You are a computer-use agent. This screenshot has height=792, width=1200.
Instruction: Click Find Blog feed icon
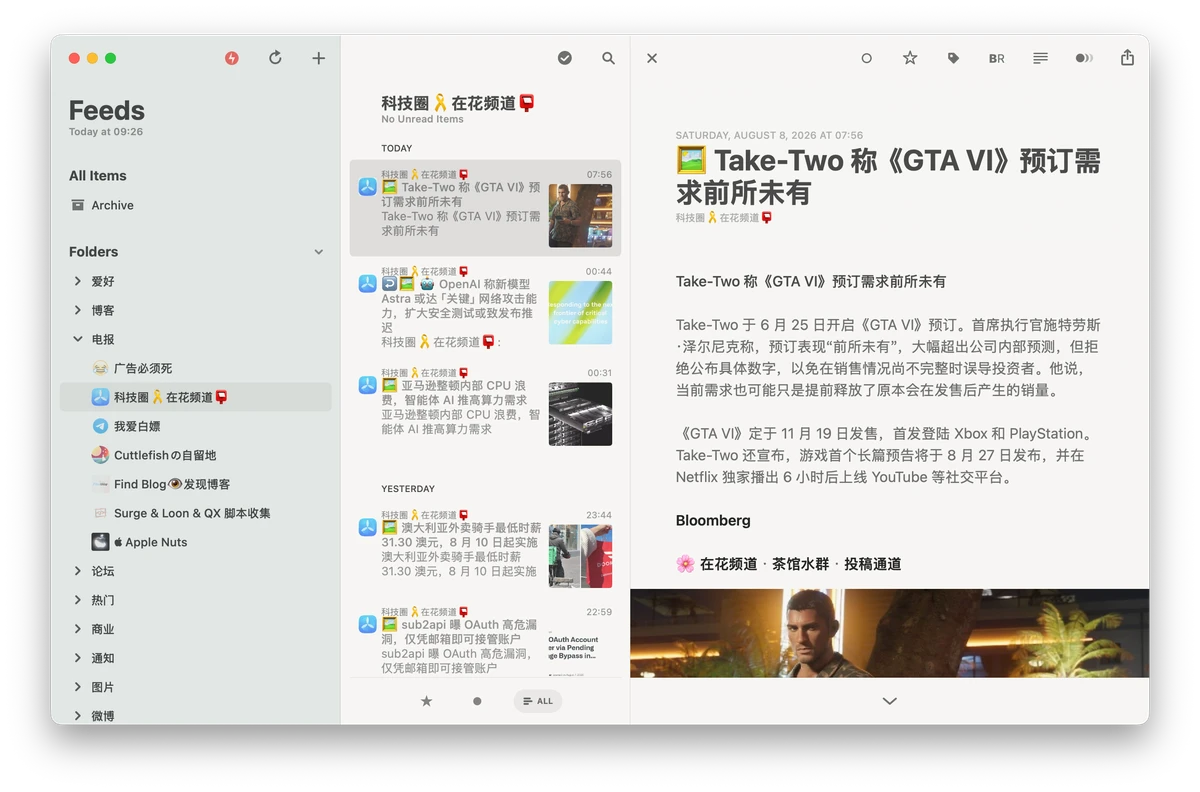click(x=100, y=484)
